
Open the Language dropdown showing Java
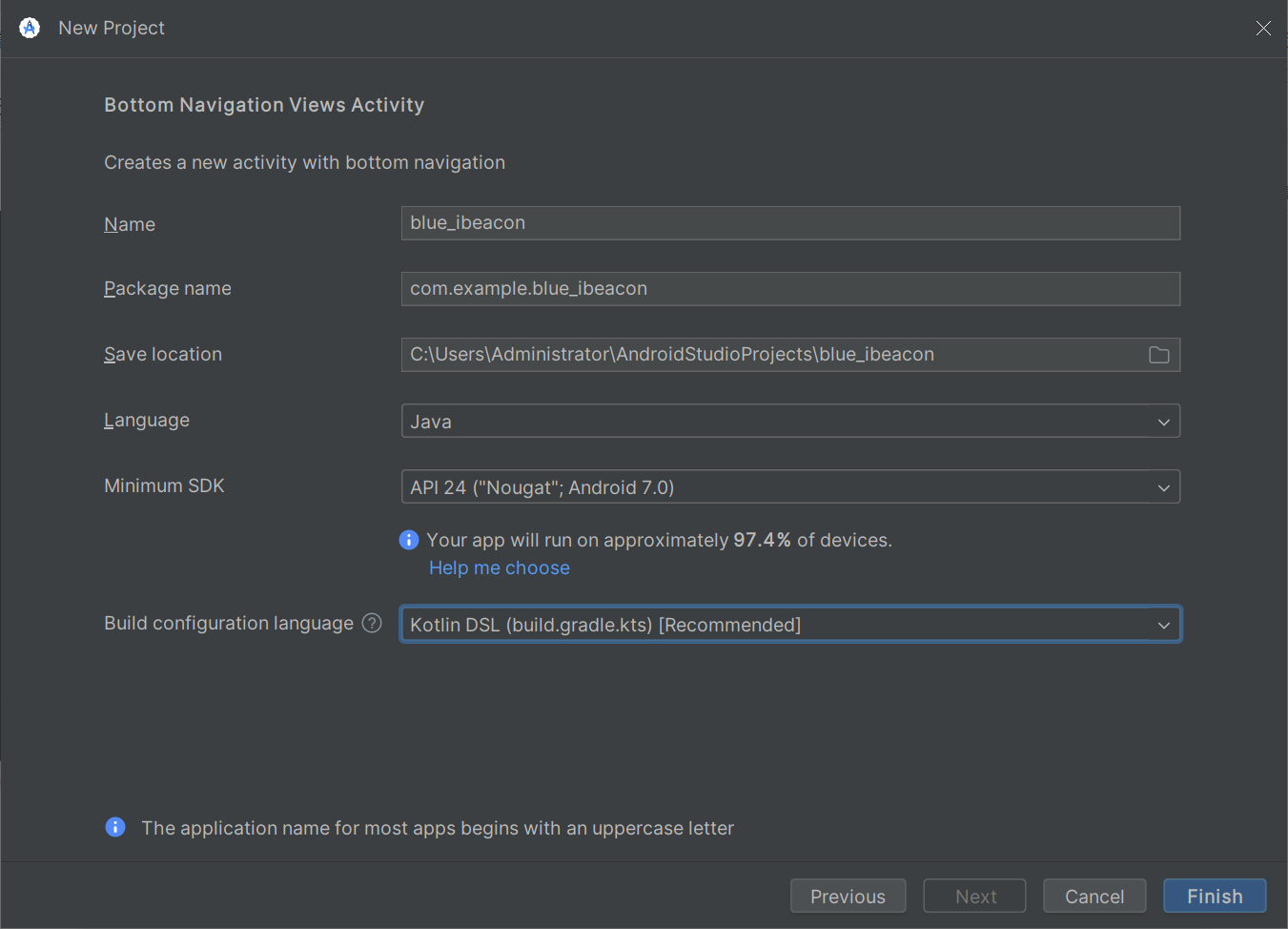click(x=790, y=421)
